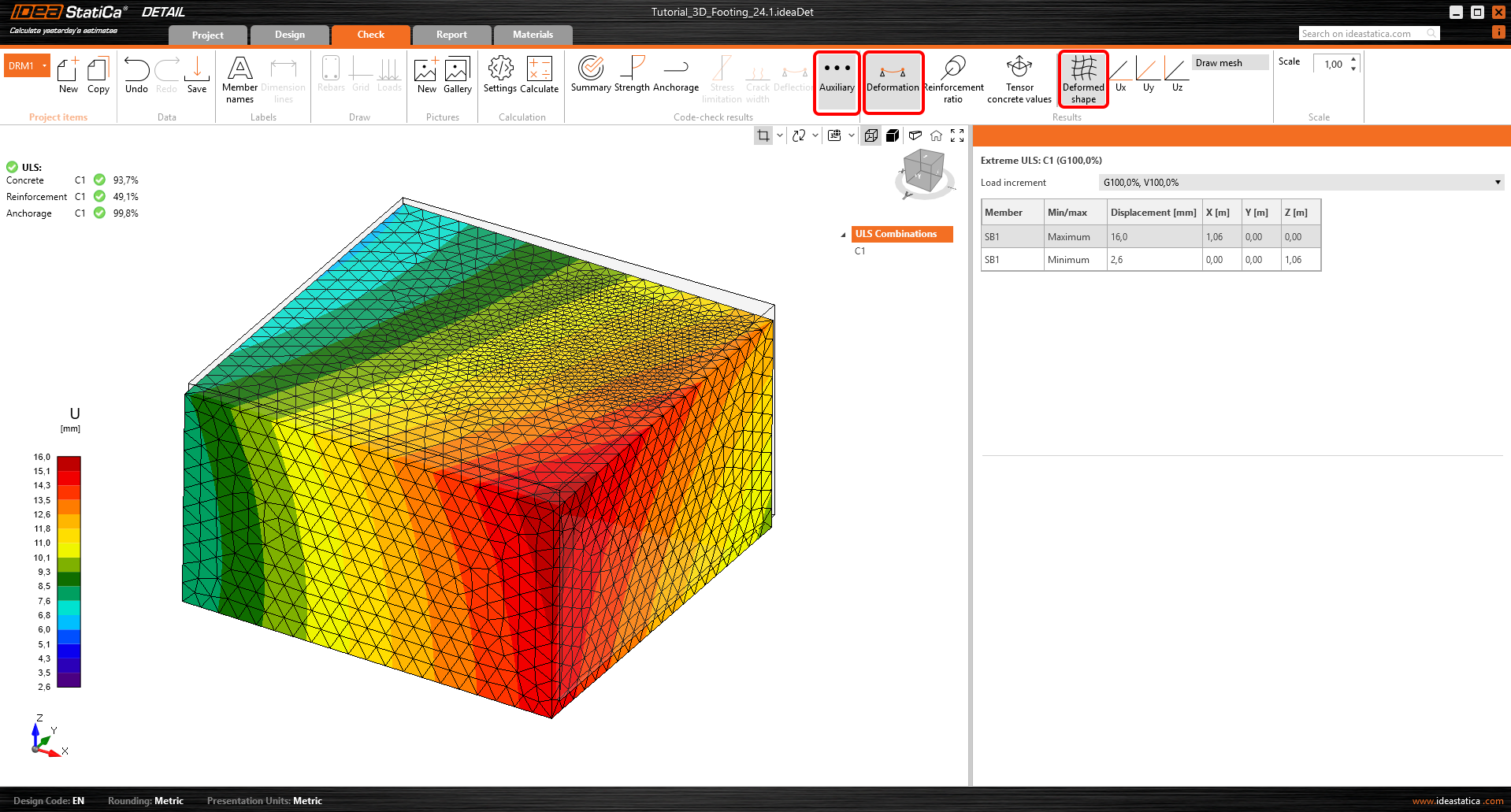Switch to the solid black cube view mode
Image resolution: width=1511 pixels, height=812 pixels.
893,135
